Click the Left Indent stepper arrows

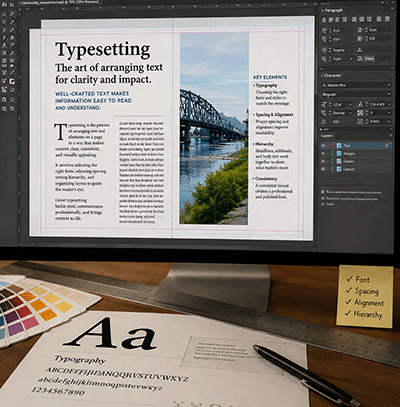[330, 30]
